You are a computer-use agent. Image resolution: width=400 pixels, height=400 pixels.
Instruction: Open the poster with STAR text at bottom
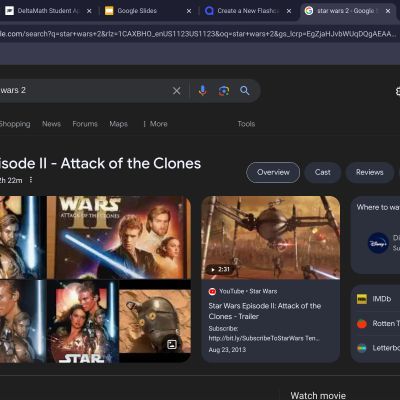(x=83, y=321)
